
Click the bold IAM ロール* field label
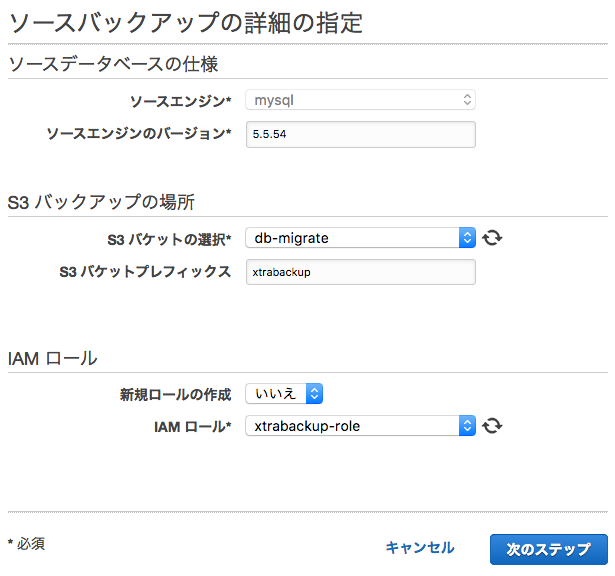(x=193, y=427)
